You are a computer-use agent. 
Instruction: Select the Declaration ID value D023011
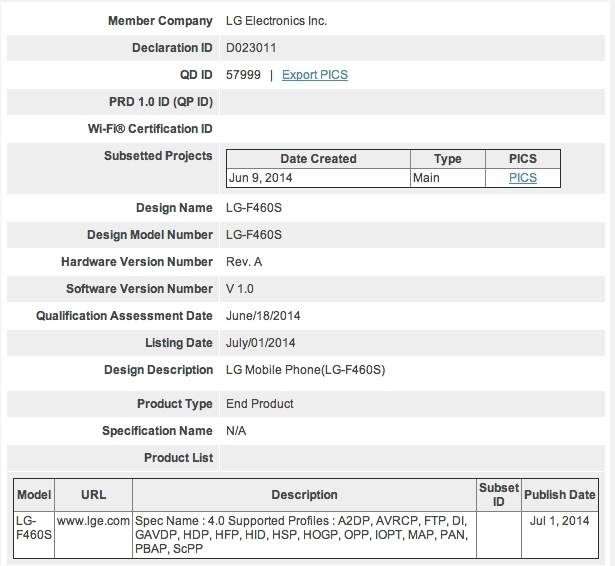251,48
